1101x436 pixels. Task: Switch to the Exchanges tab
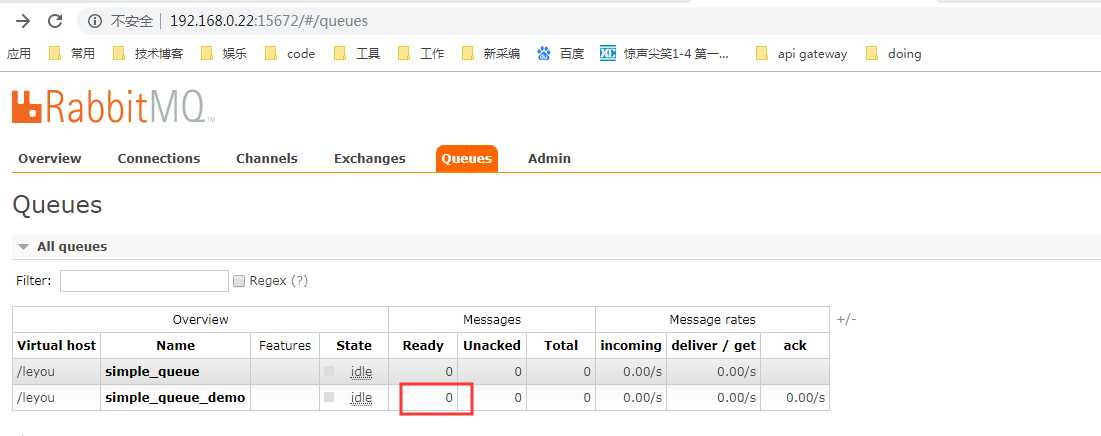coord(370,159)
